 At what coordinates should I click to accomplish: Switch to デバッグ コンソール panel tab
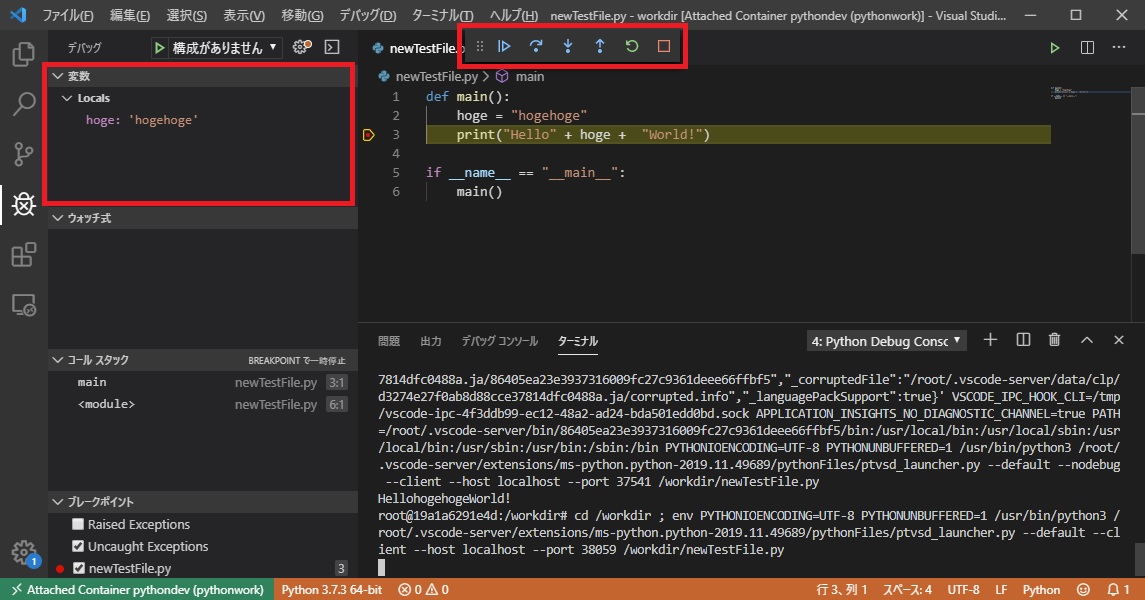[499, 341]
